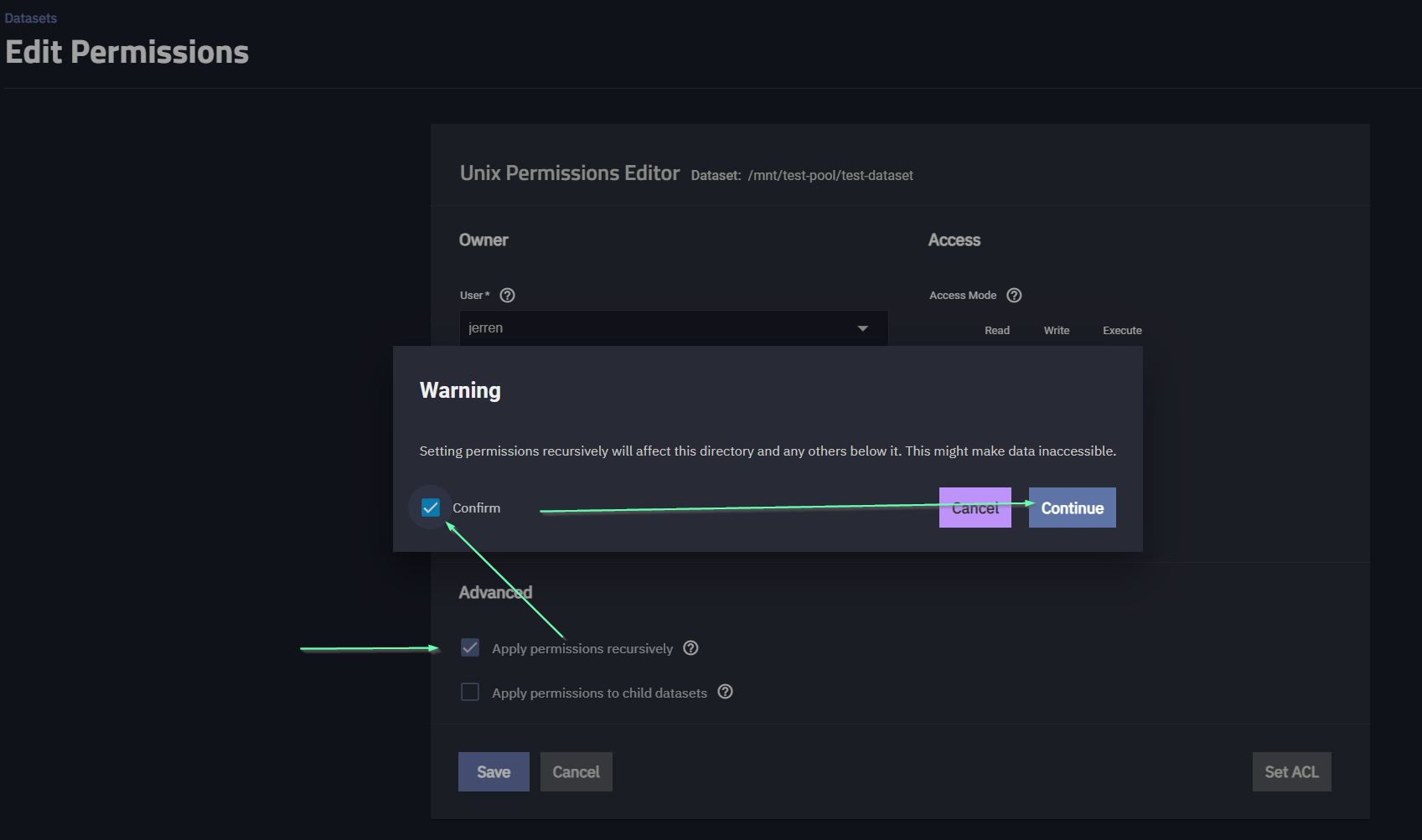Screen dimensions: 1422x840
Task: Click the Edit Permissions page title
Action: [x=127, y=52]
